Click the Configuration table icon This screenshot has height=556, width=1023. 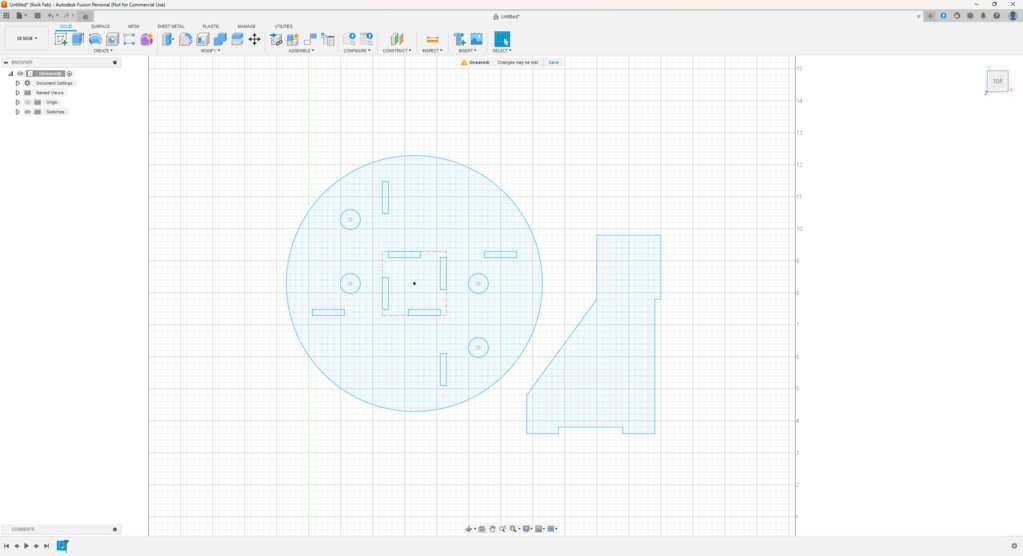pyautogui.click(x=367, y=39)
